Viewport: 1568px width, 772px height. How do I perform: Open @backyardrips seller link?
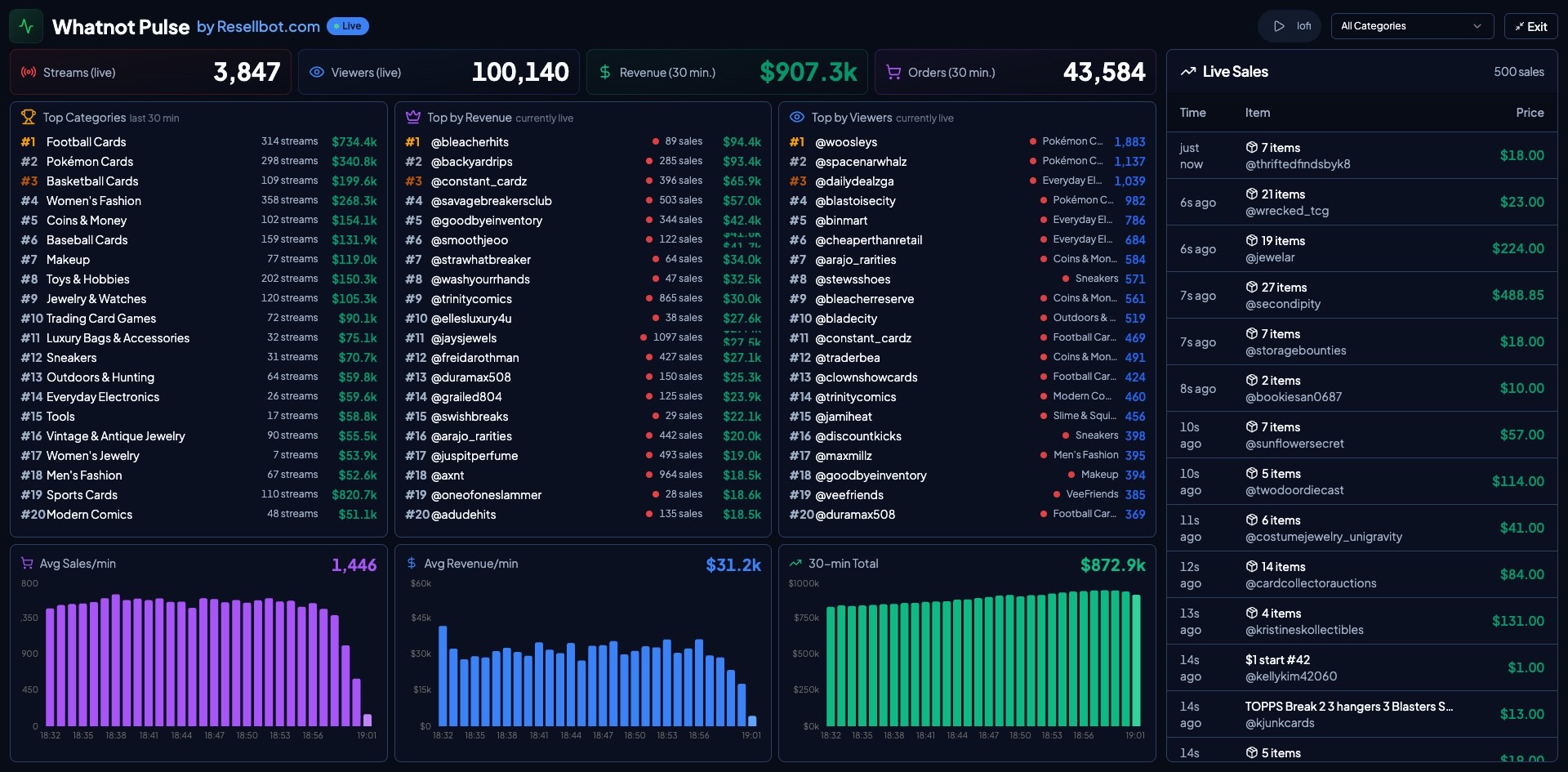(472, 162)
